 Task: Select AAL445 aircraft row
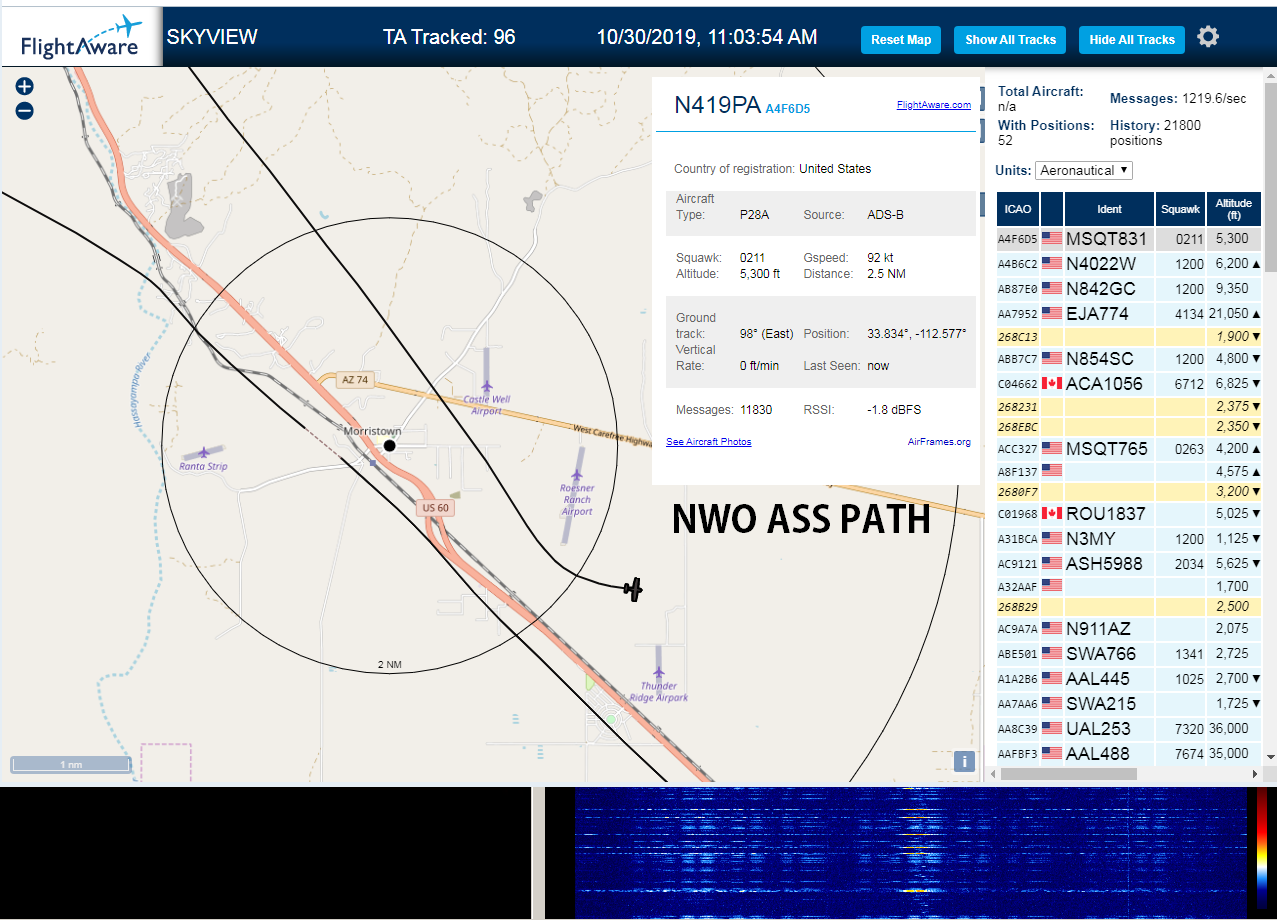[1129, 679]
